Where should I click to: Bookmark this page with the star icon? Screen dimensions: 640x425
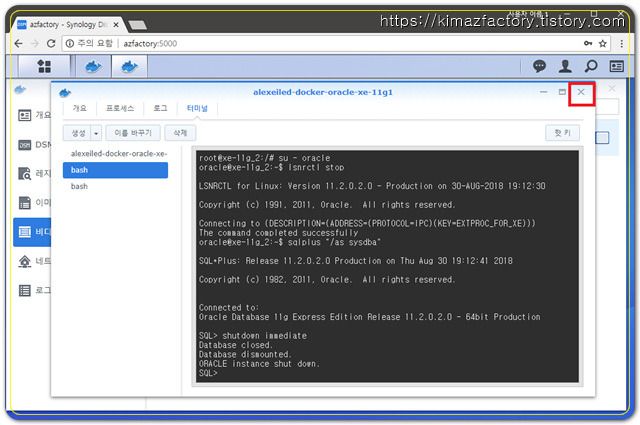(x=602, y=43)
